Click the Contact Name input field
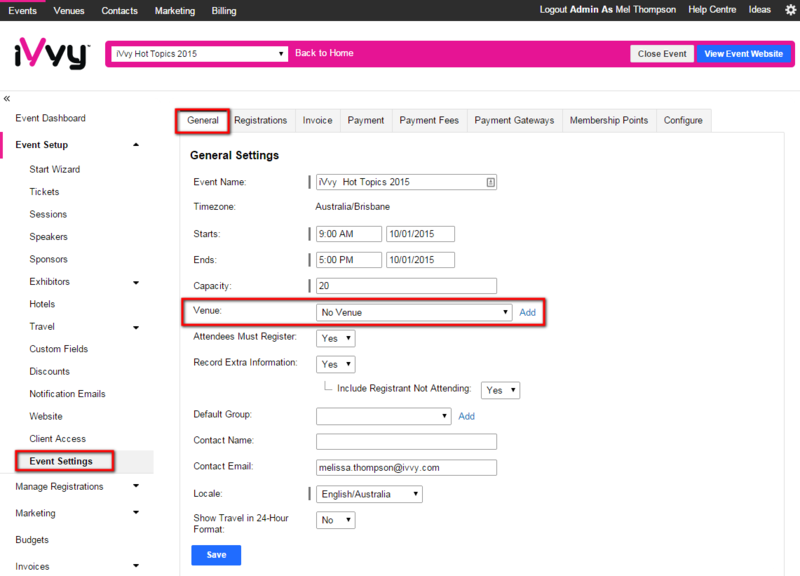Image resolution: width=800 pixels, height=576 pixels. [x=406, y=441]
